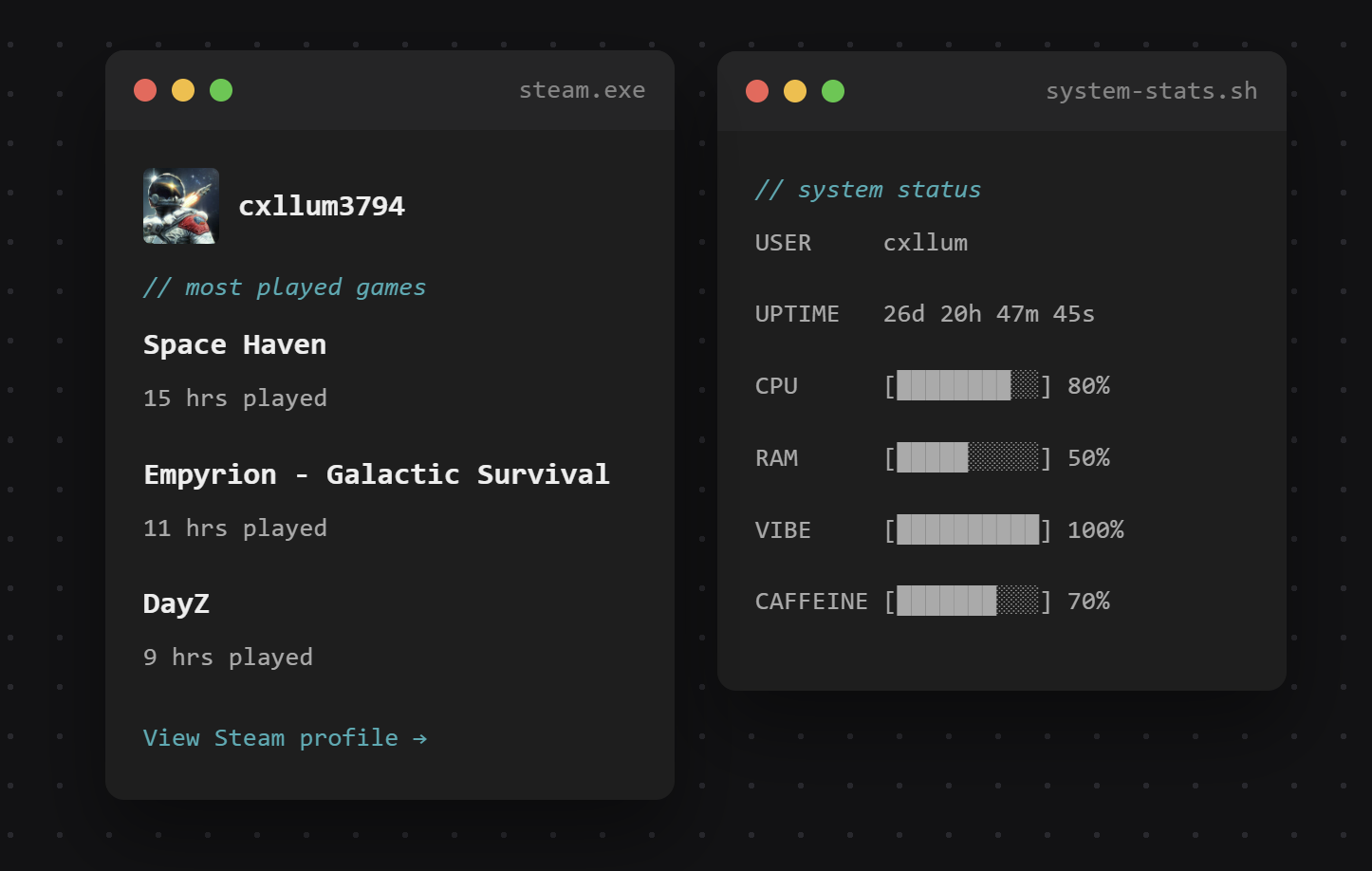The height and width of the screenshot is (871, 1372).
Task: Click the CAFFEINE progress bar
Action: [968, 602]
